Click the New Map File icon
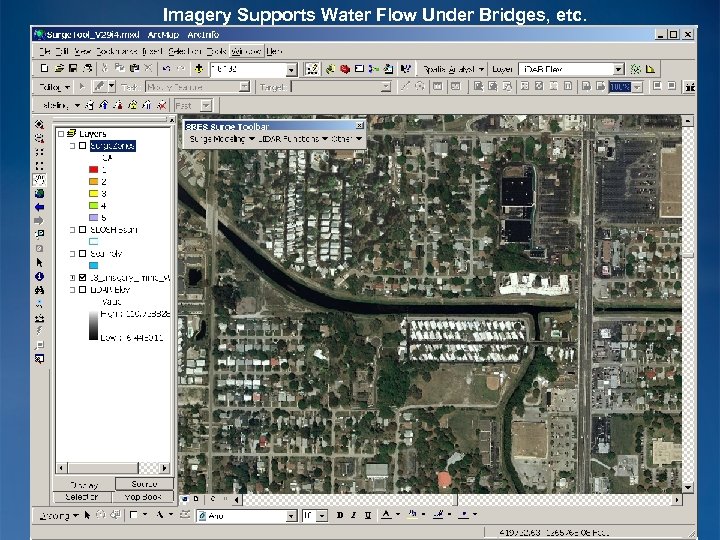Image resolution: width=720 pixels, height=540 pixels. [44, 68]
